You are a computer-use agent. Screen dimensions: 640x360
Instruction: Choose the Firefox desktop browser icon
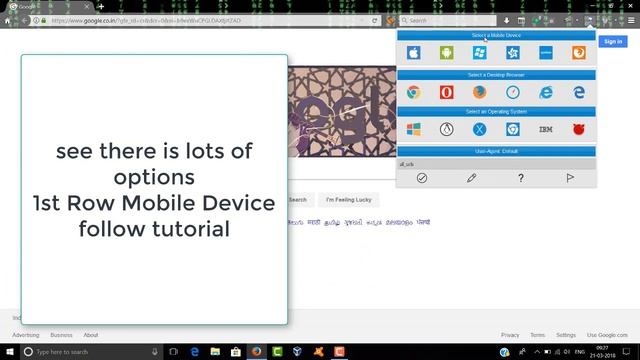tap(480, 92)
